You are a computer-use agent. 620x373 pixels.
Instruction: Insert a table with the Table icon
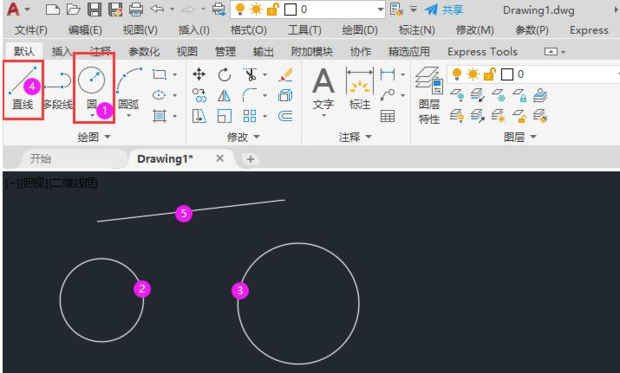(x=388, y=116)
